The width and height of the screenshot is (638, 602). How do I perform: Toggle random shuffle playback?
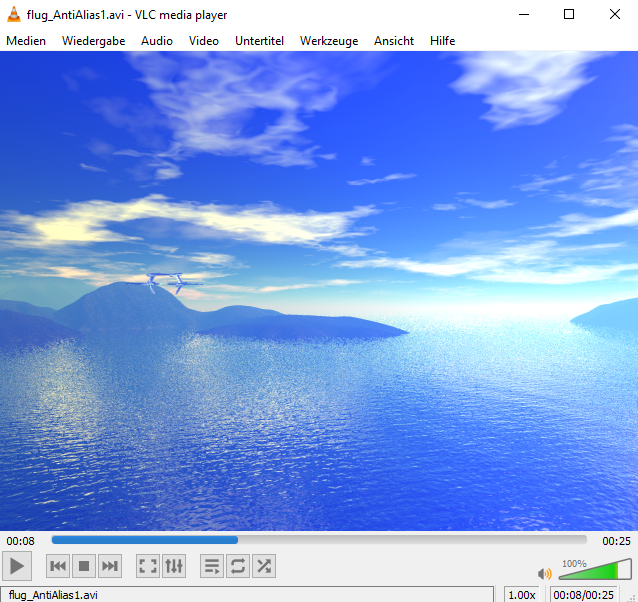(x=264, y=566)
